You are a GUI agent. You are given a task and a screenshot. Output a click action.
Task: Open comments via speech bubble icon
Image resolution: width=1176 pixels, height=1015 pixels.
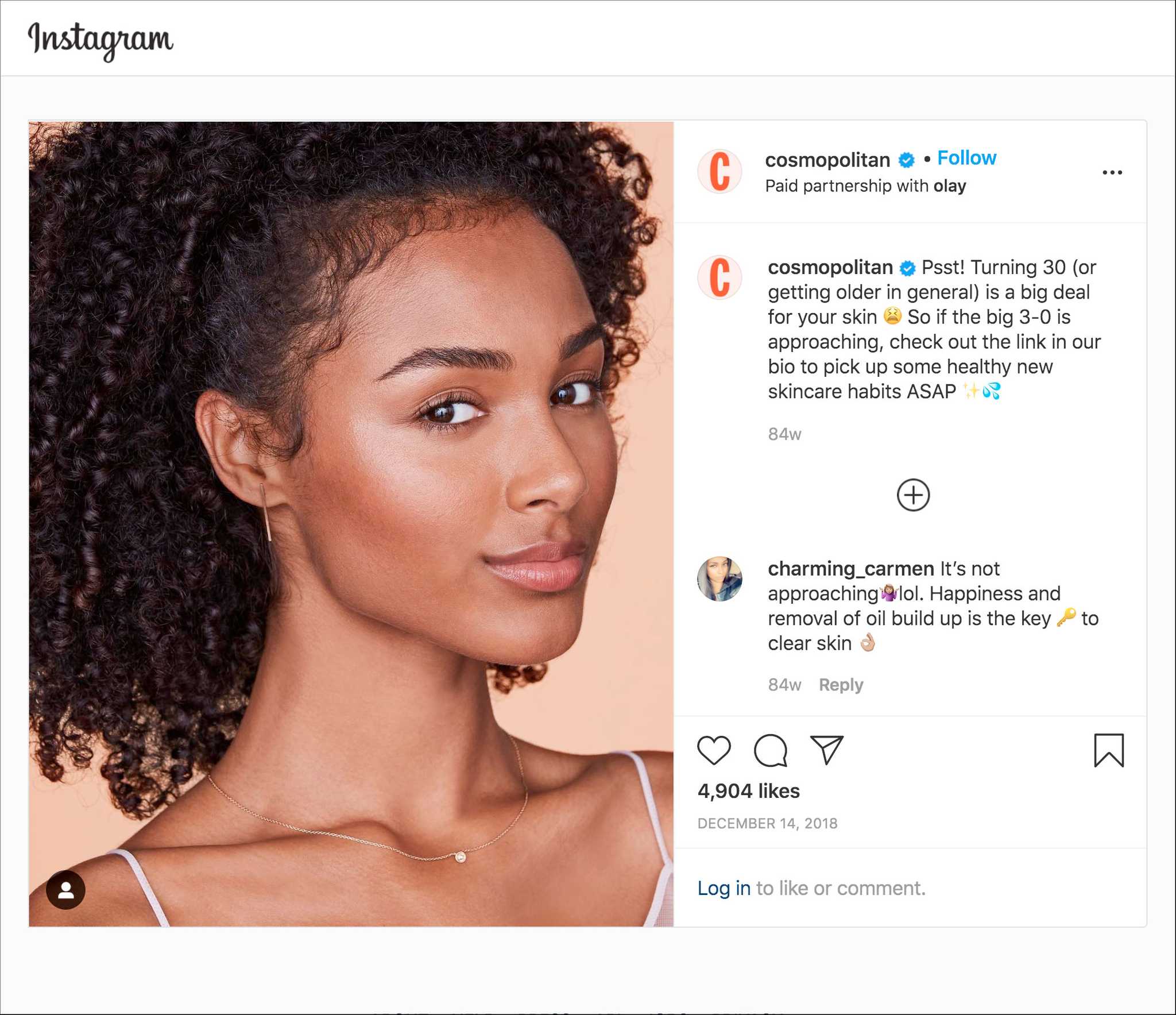point(770,750)
